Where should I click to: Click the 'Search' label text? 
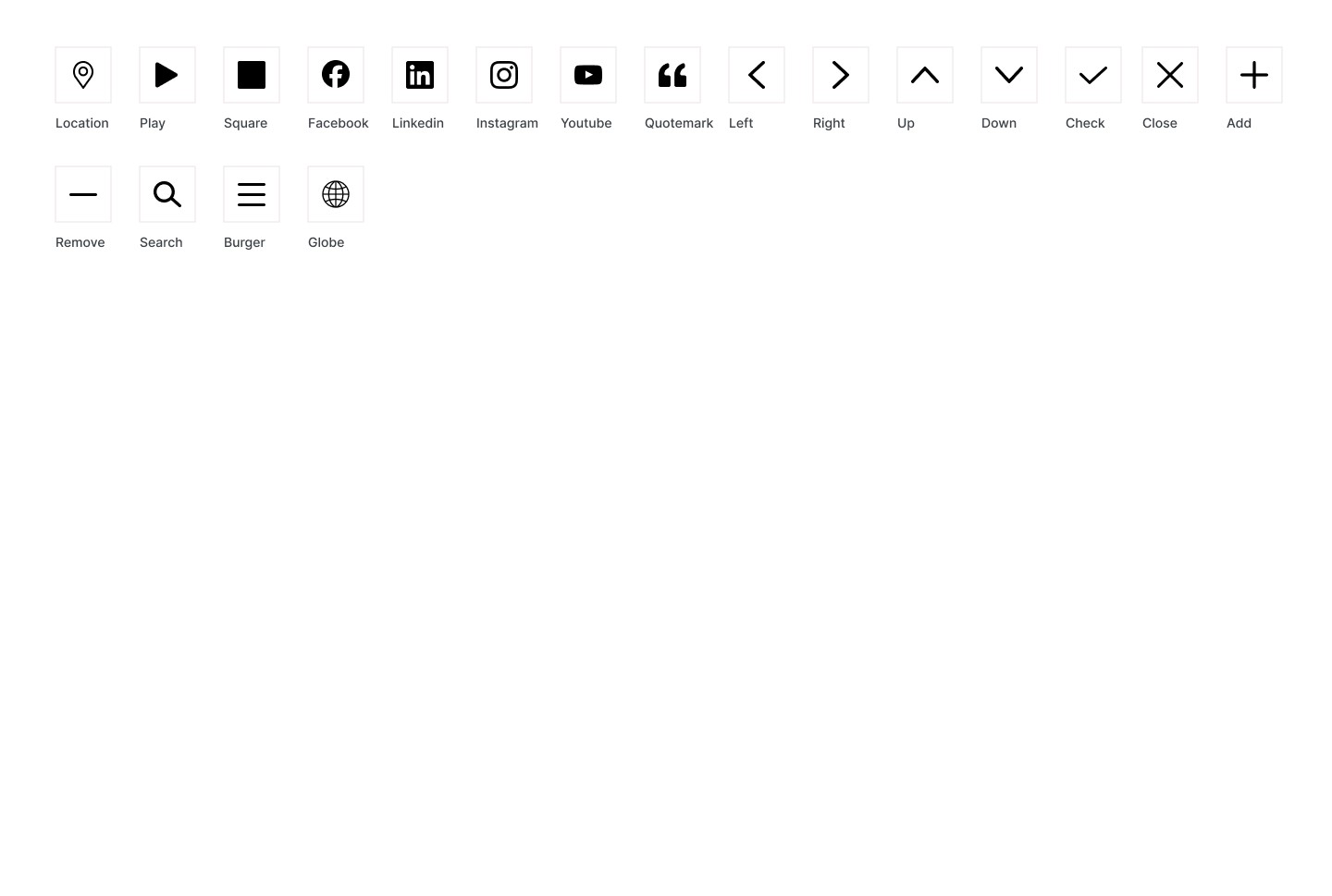click(161, 242)
